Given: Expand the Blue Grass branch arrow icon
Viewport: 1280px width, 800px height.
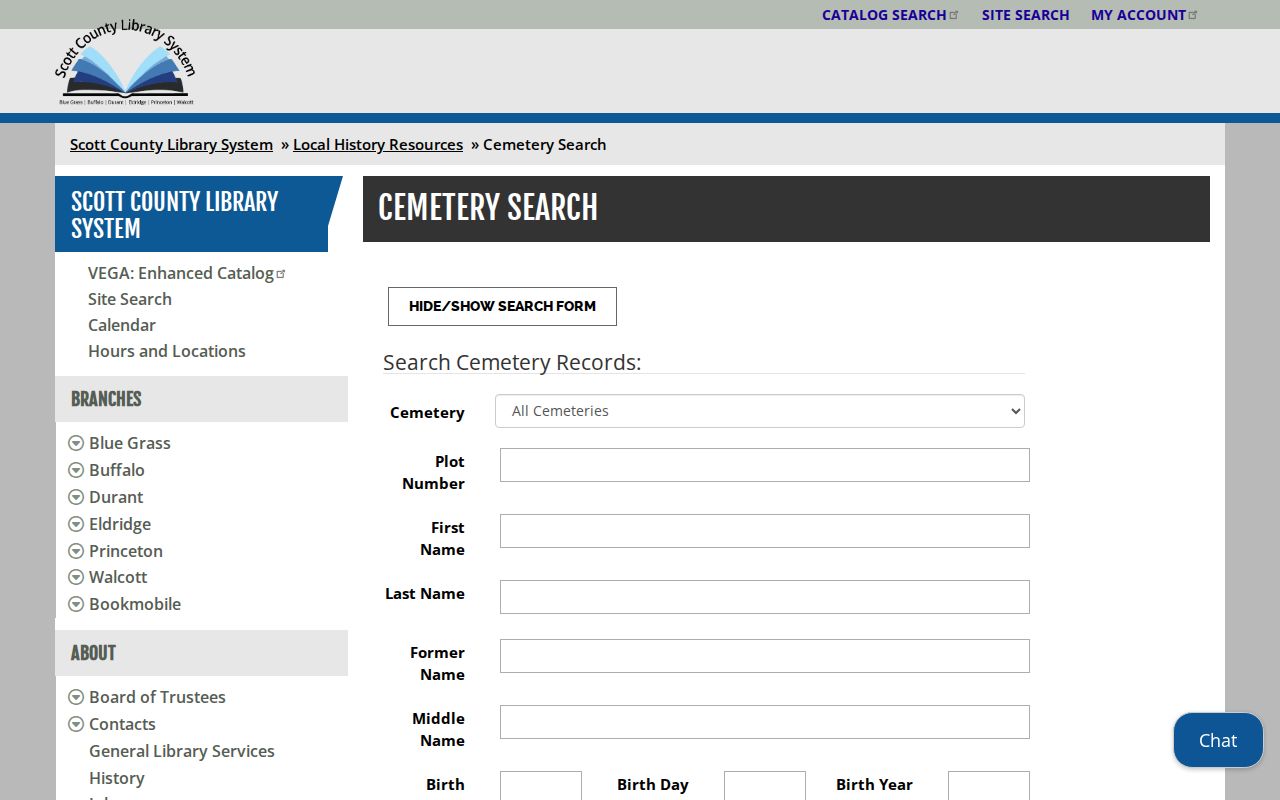Looking at the screenshot, I should click(76, 443).
